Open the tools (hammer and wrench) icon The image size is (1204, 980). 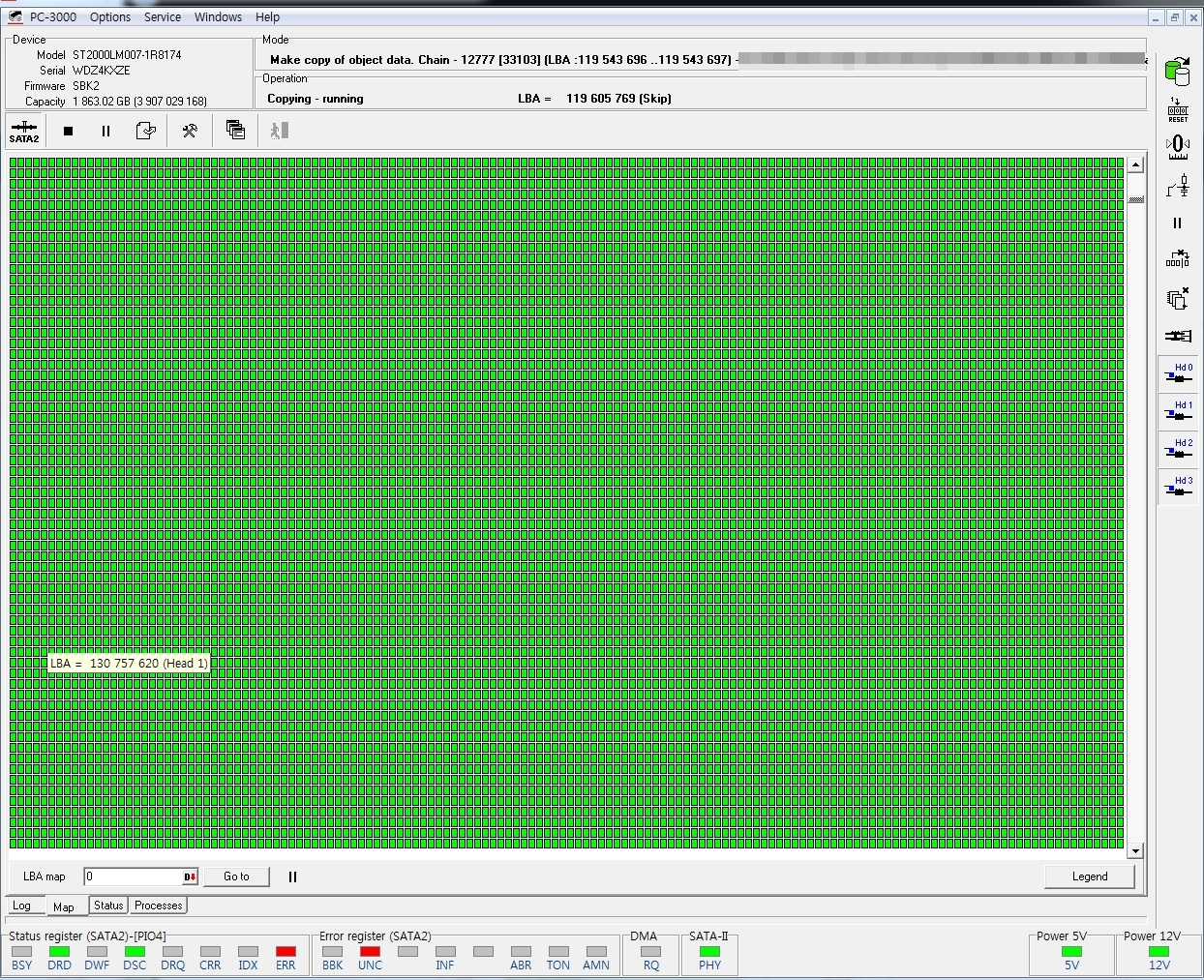pyautogui.click(x=190, y=131)
